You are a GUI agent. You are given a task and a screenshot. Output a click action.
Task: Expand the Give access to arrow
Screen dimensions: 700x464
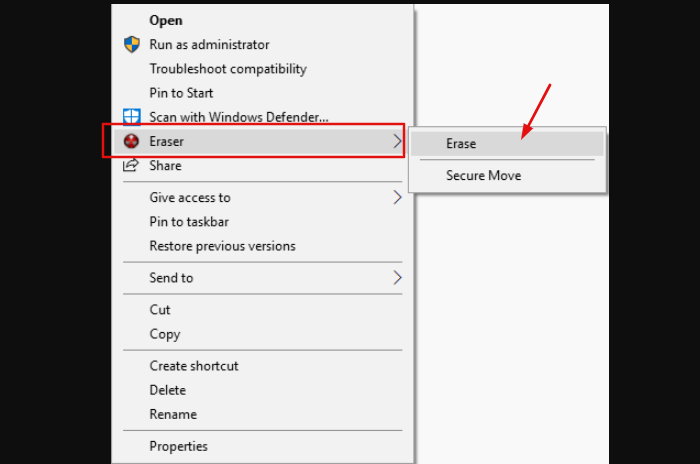coord(397,198)
